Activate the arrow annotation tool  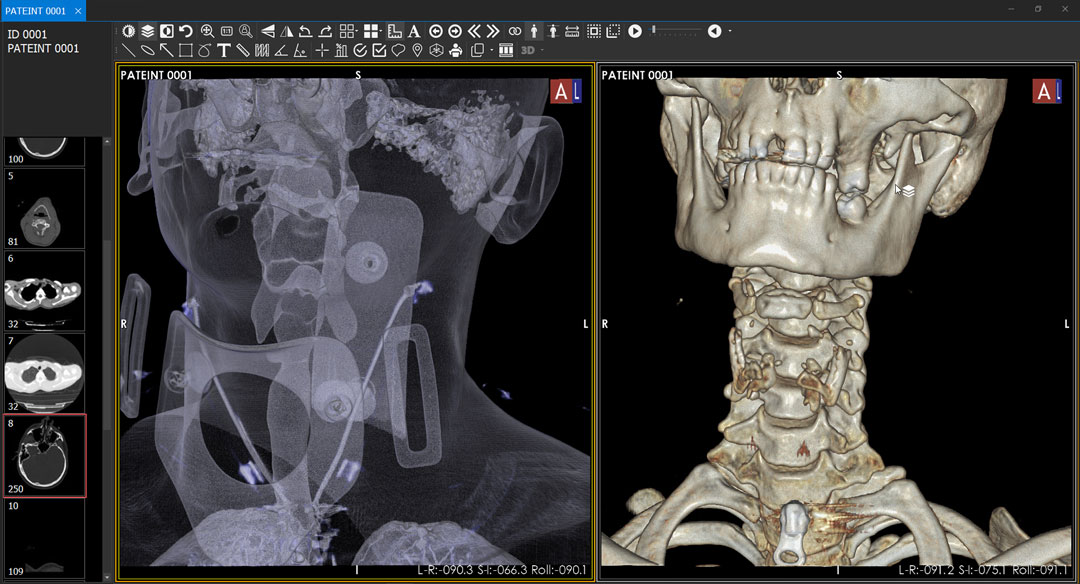click(167, 50)
